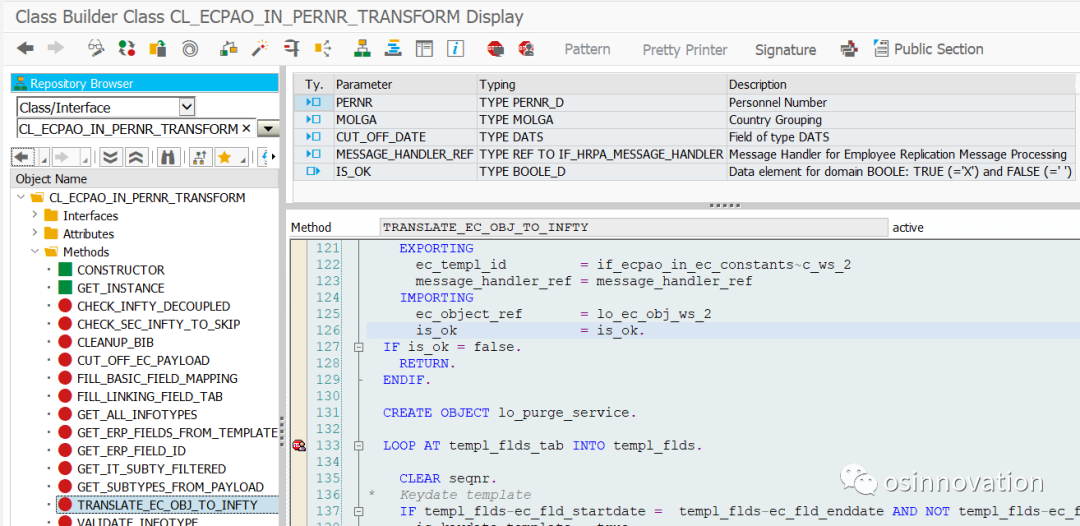1080x526 pixels.
Task: Click the IS_OK parameter cell
Action: coord(406,171)
